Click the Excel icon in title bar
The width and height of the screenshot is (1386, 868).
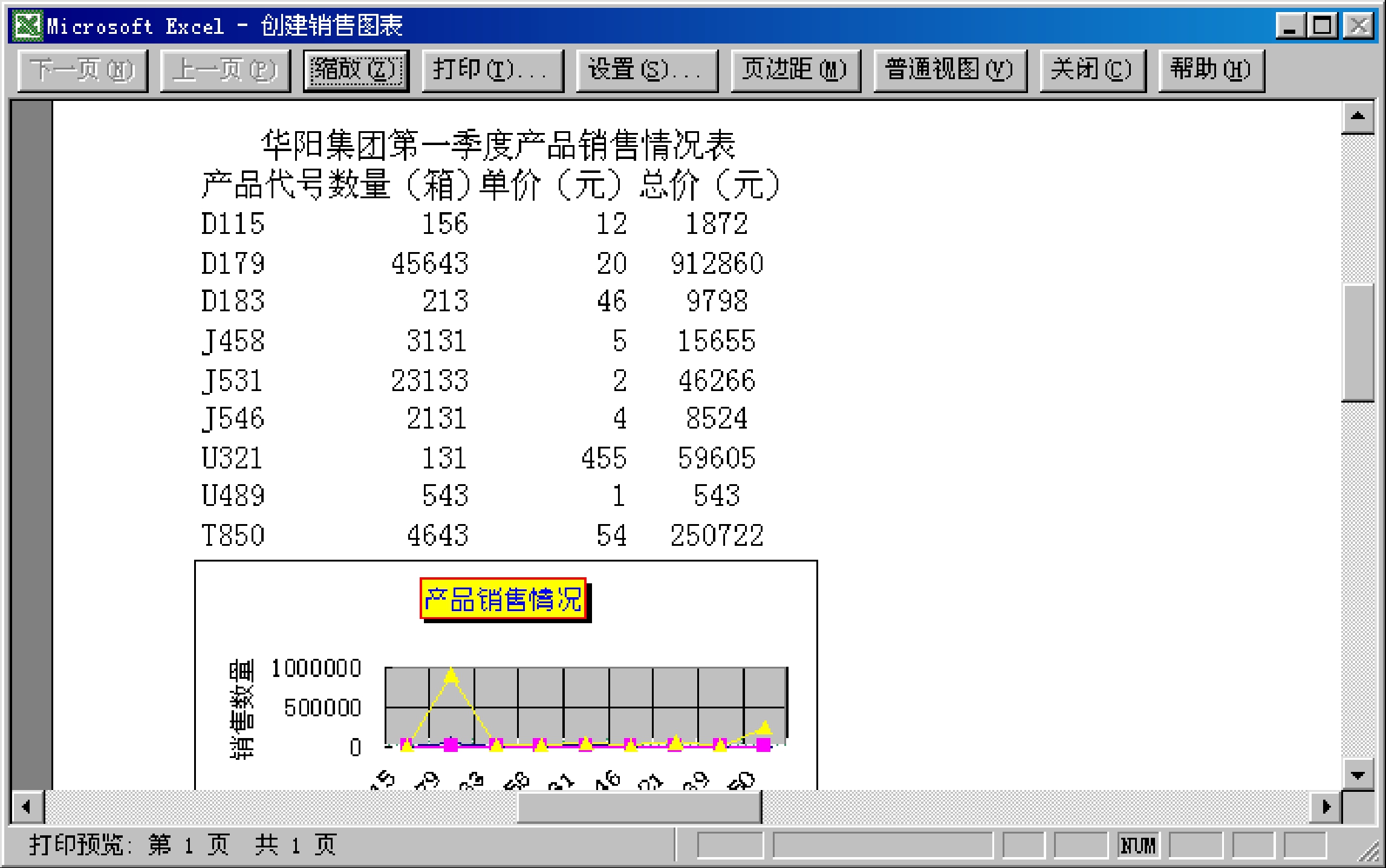point(28,26)
